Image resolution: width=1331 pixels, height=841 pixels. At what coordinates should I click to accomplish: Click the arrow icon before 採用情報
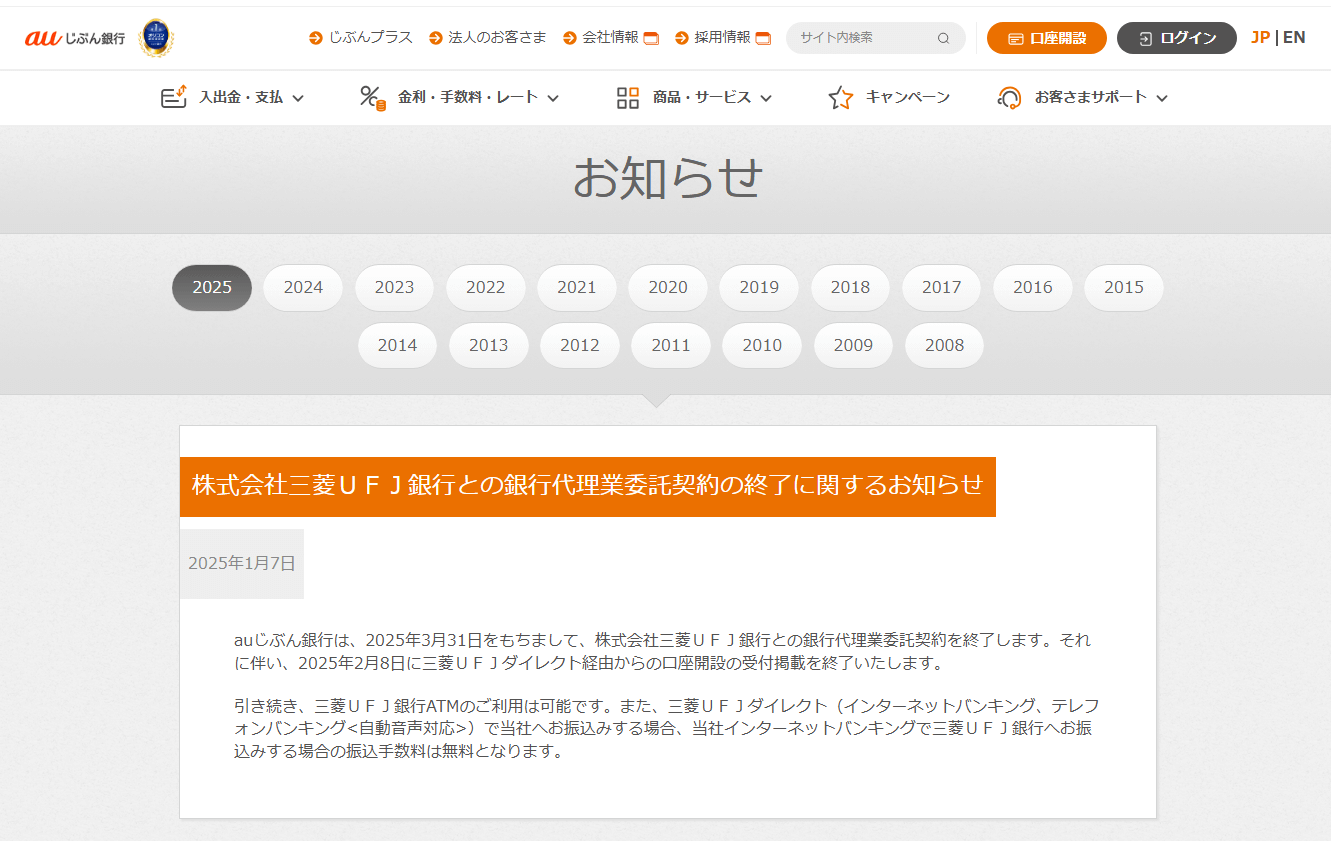pyautogui.click(x=682, y=38)
